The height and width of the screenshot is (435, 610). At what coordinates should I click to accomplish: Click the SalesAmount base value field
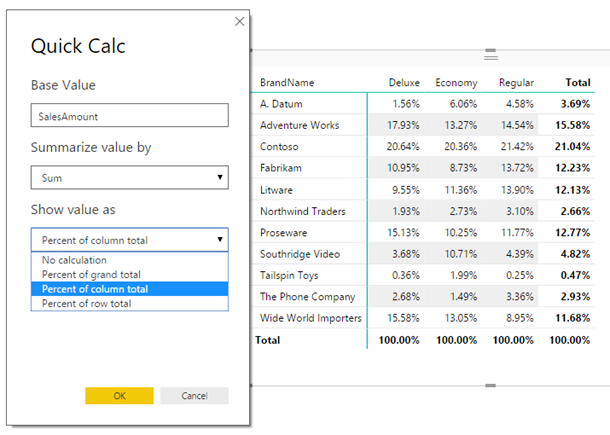pos(130,115)
